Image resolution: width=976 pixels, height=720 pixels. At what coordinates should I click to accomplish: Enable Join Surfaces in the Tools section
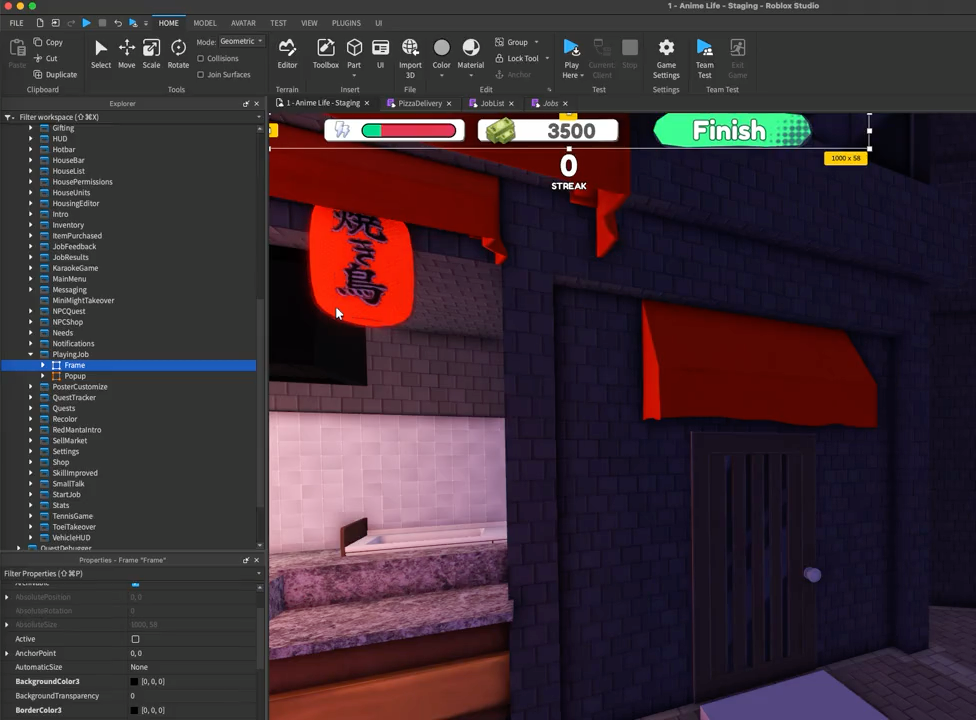point(202,74)
